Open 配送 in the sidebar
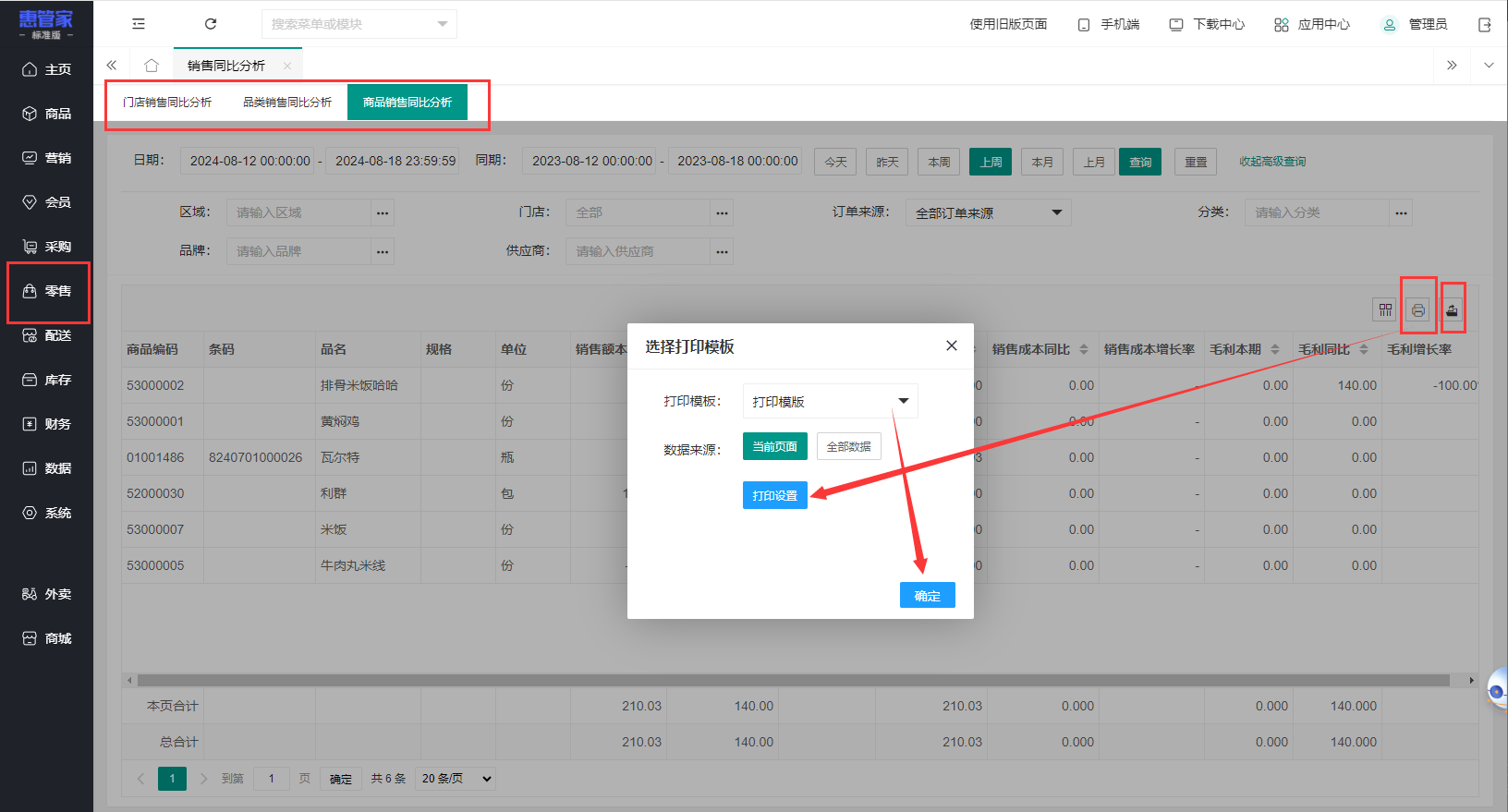Image resolution: width=1508 pixels, height=812 pixels. 46,335
